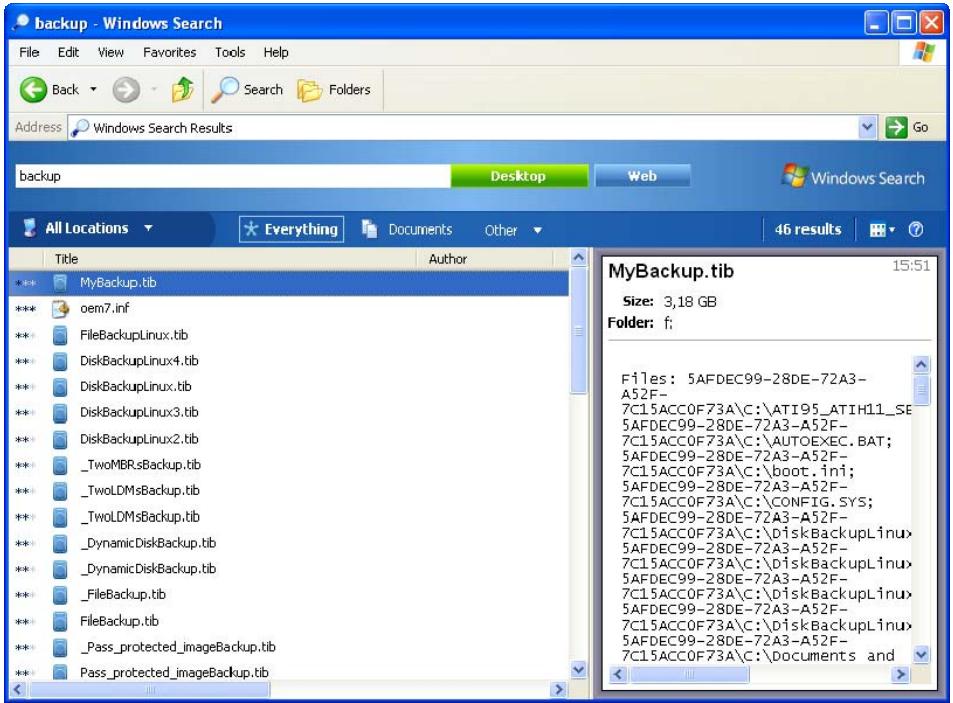Viewport: 953px width, 703px height.
Task: Click the green Back arrow icon
Action: (33, 90)
